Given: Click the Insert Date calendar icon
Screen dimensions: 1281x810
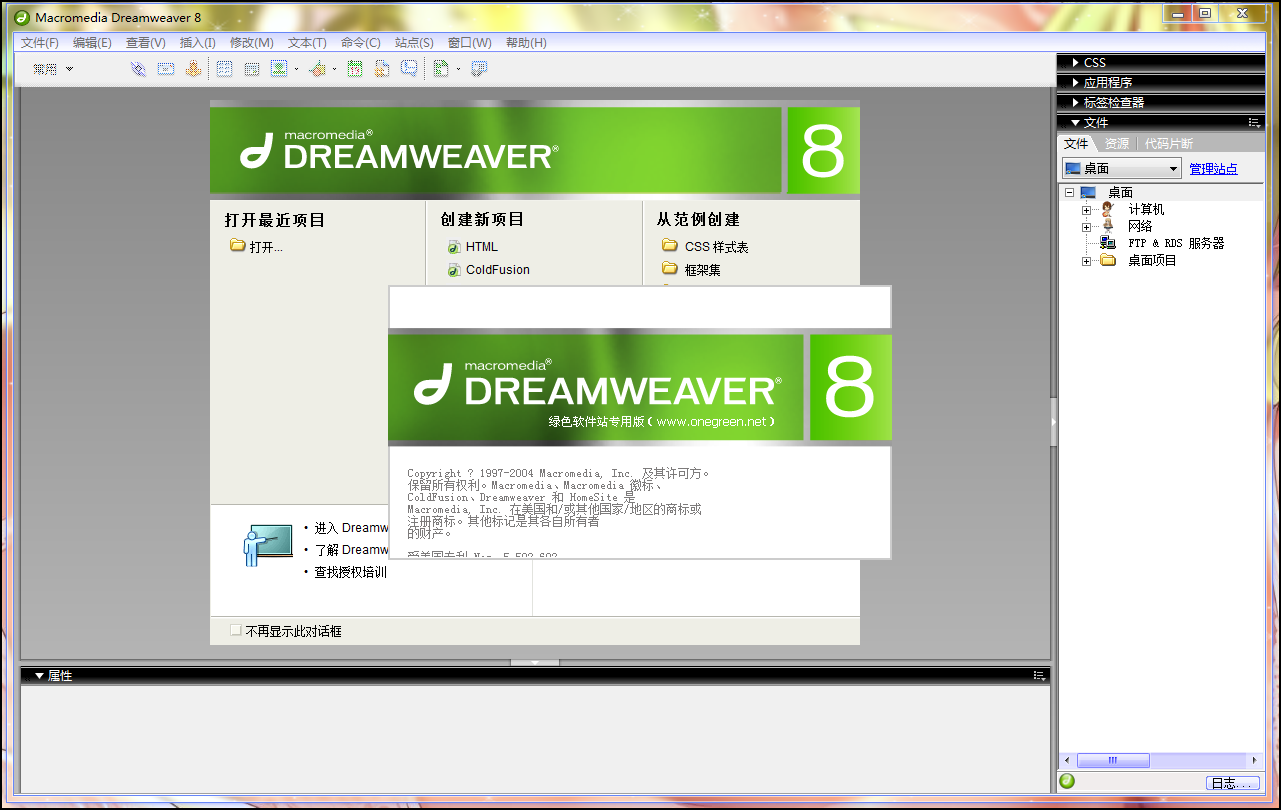Looking at the screenshot, I should pyautogui.click(x=354, y=69).
